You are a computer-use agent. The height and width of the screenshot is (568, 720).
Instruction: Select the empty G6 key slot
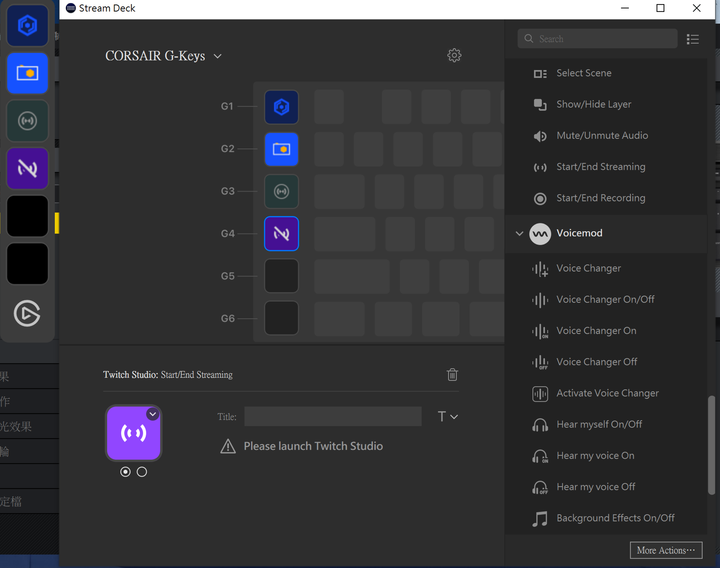pos(281,318)
